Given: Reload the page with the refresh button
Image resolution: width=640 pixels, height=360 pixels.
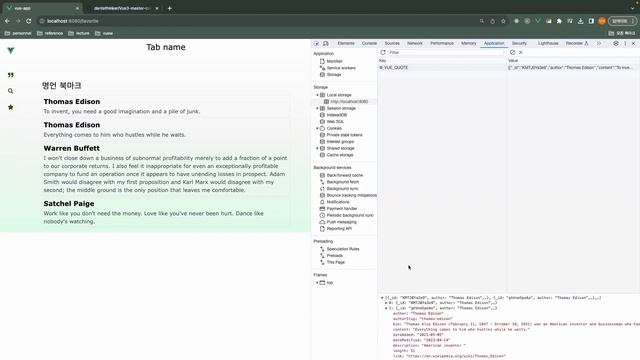Looking at the screenshot, I should click(x=29, y=21).
